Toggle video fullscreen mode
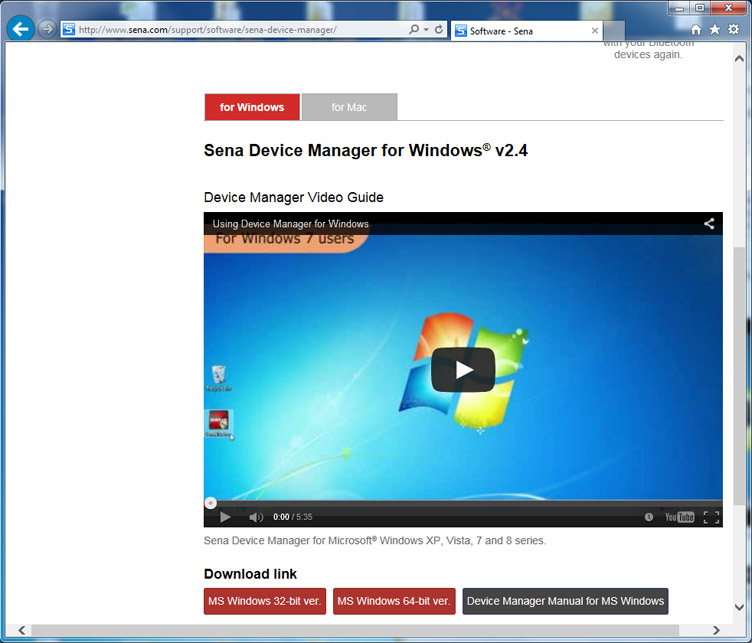This screenshot has width=752, height=643. point(711,517)
